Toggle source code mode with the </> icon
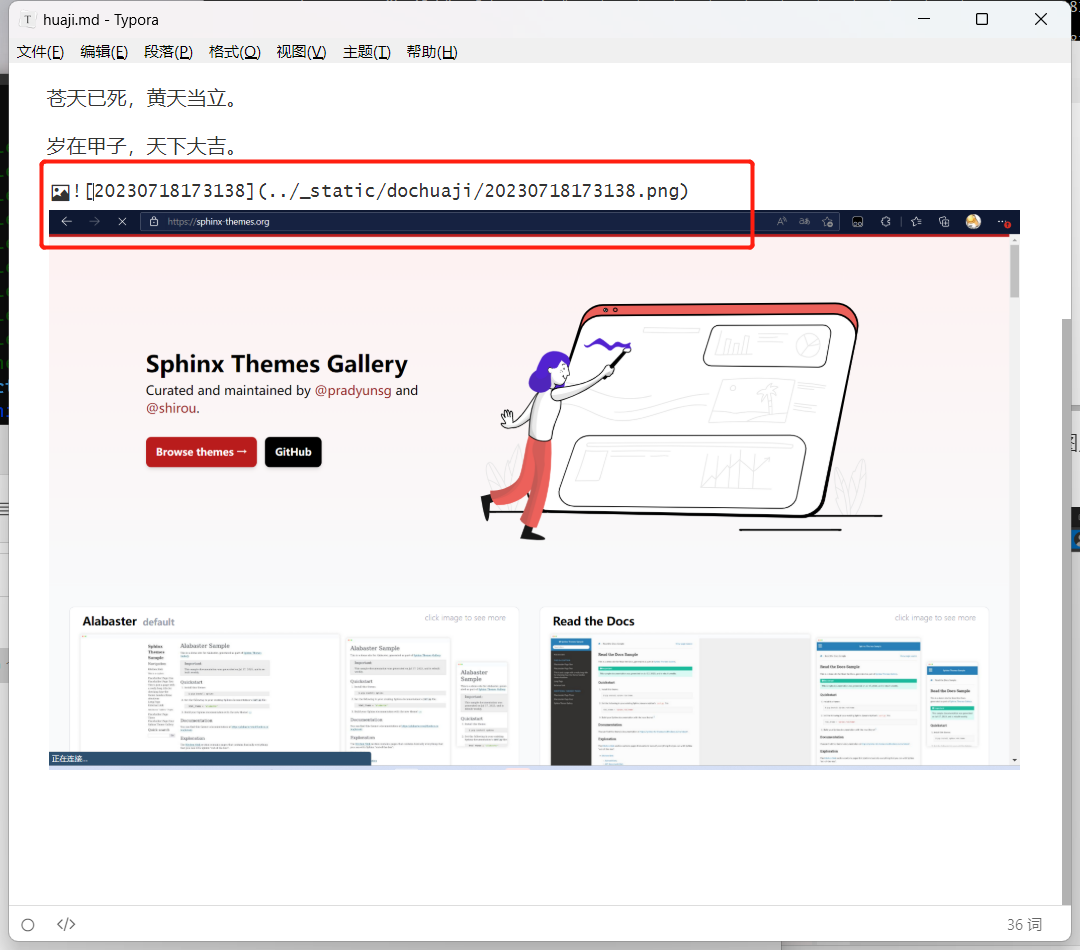Image resolution: width=1080 pixels, height=950 pixels. 66,924
